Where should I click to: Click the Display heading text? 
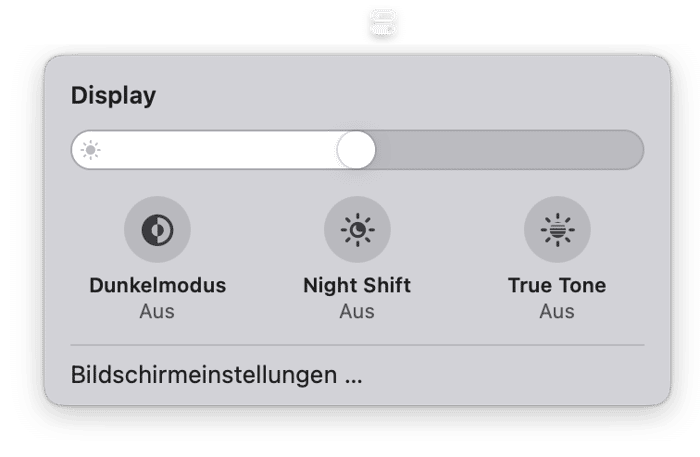(x=113, y=96)
